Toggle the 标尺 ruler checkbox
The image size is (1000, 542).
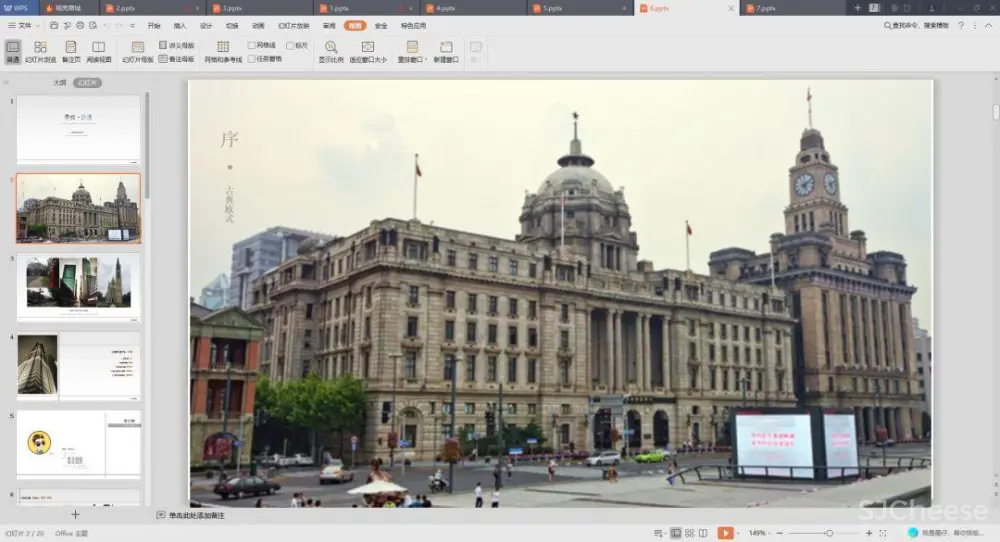pos(290,45)
